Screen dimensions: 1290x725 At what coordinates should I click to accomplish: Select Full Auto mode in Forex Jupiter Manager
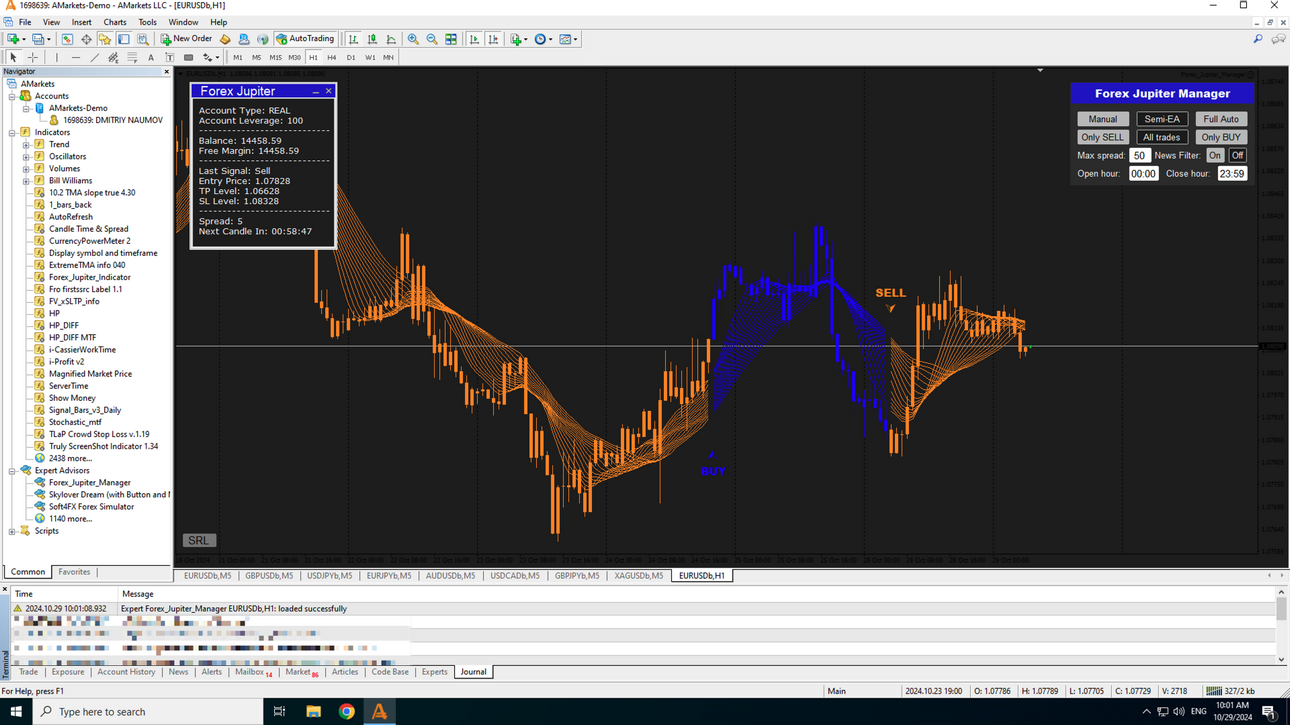click(1221, 119)
